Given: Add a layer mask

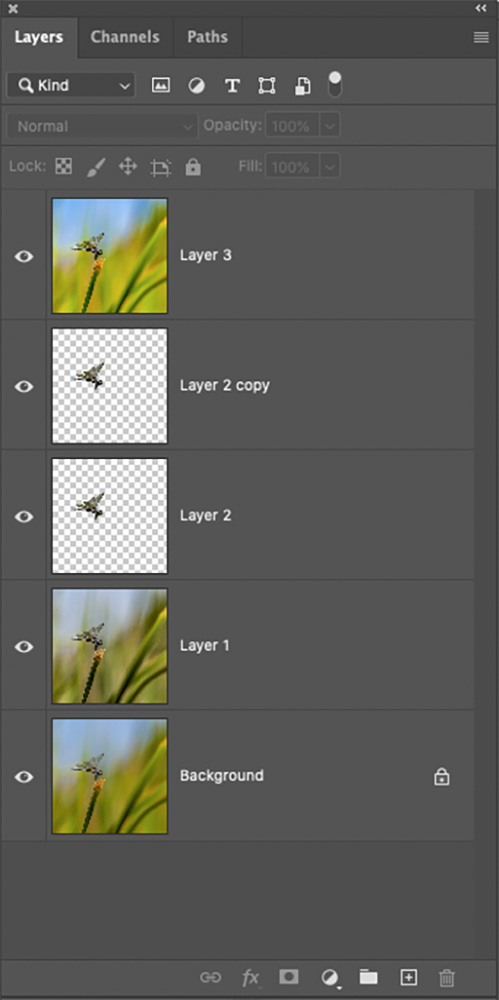Looking at the screenshot, I should pyautogui.click(x=289, y=976).
